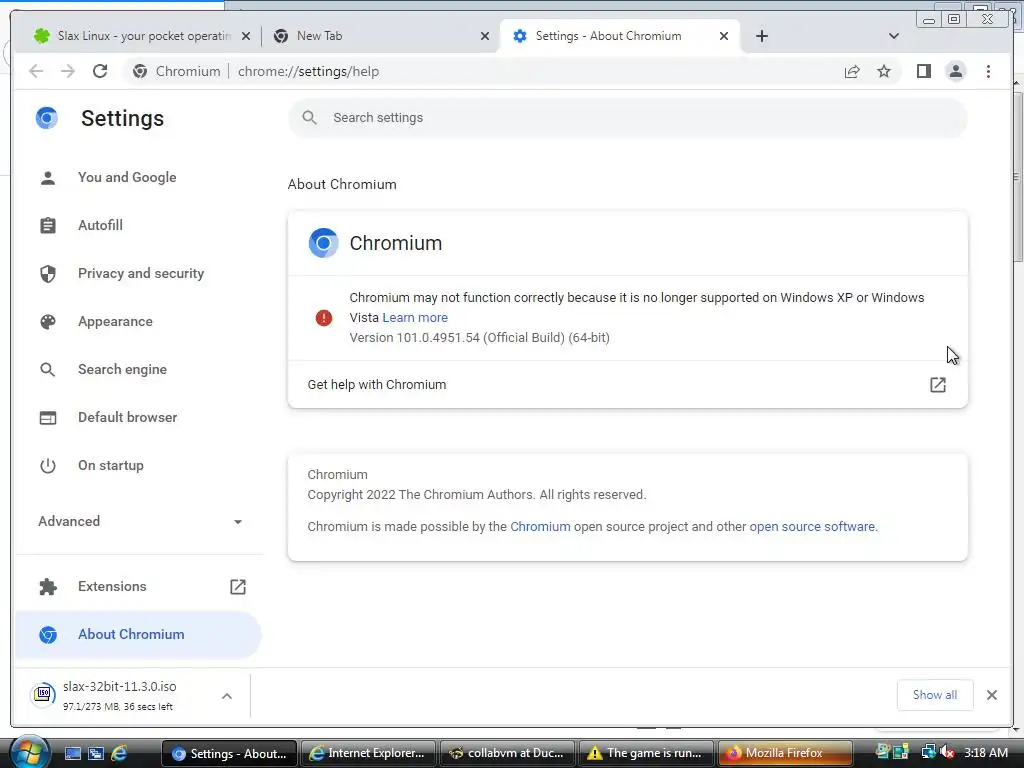Open You and Google settings
The image size is (1024, 768).
pos(127,178)
